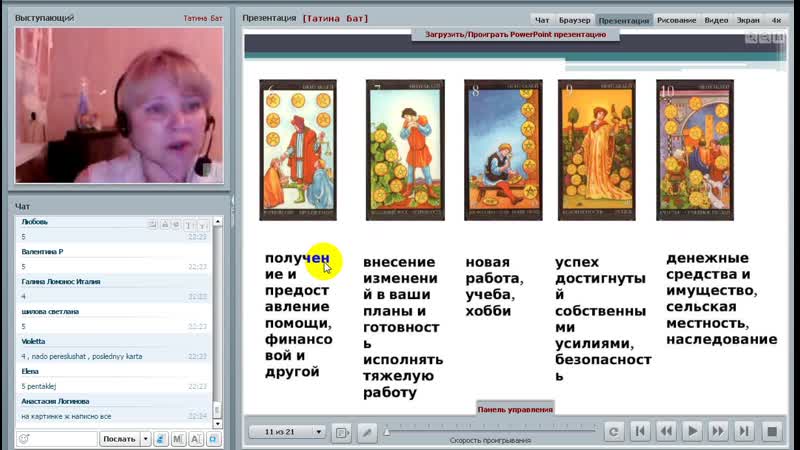800x450 pixels.
Task: Open slide notes icon next to slide selector
Action: tap(343, 432)
